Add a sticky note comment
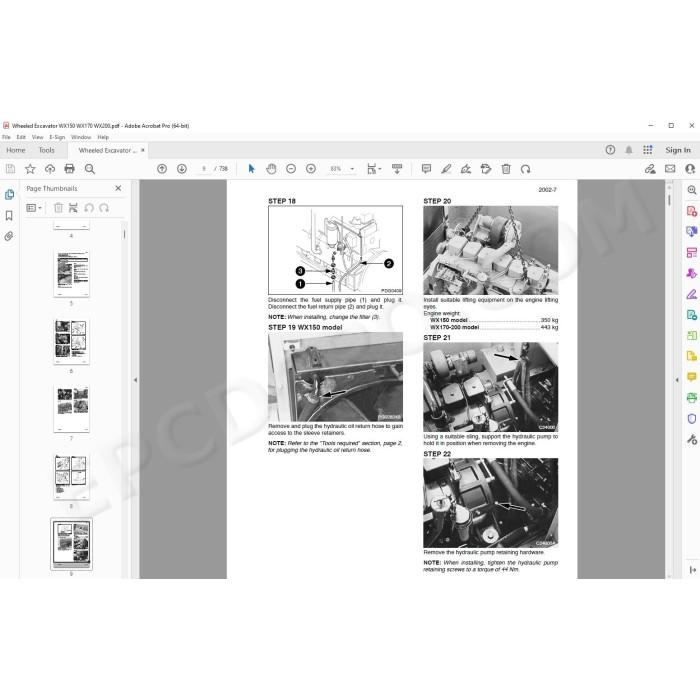The width and height of the screenshot is (700, 700). [426, 169]
